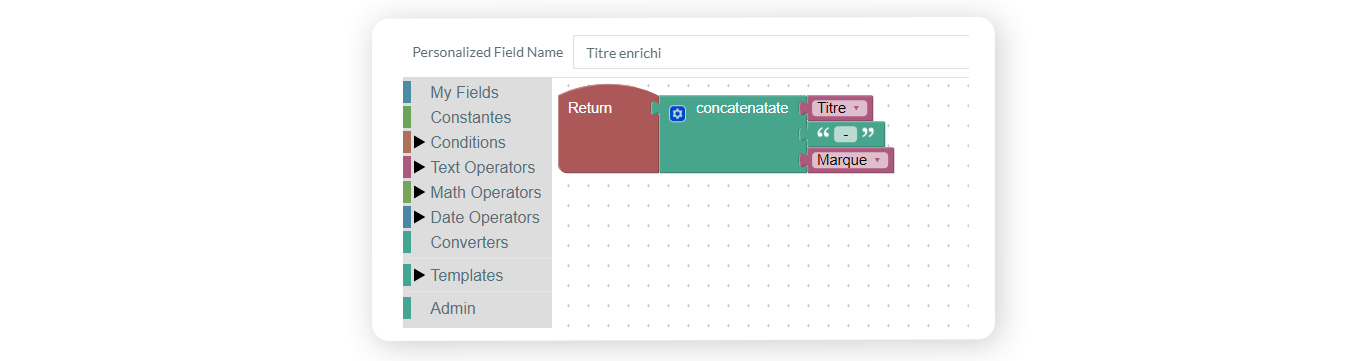Expand the Text Operators triangle arrow
The image size is (1366, 361).
click(419, 167)
